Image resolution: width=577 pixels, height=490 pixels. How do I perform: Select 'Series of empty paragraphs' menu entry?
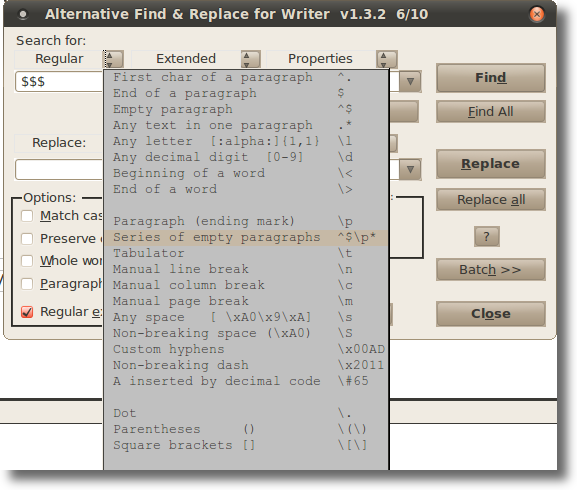[245, 238]
